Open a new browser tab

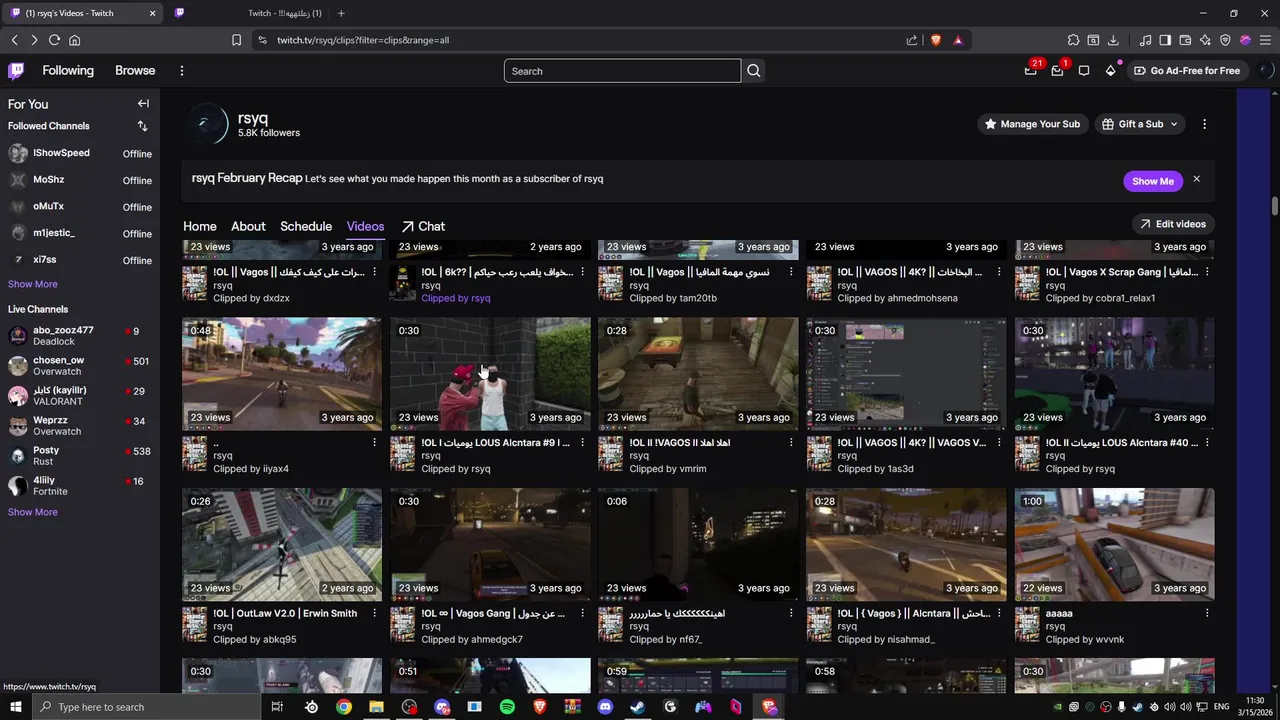click(341, 13)
